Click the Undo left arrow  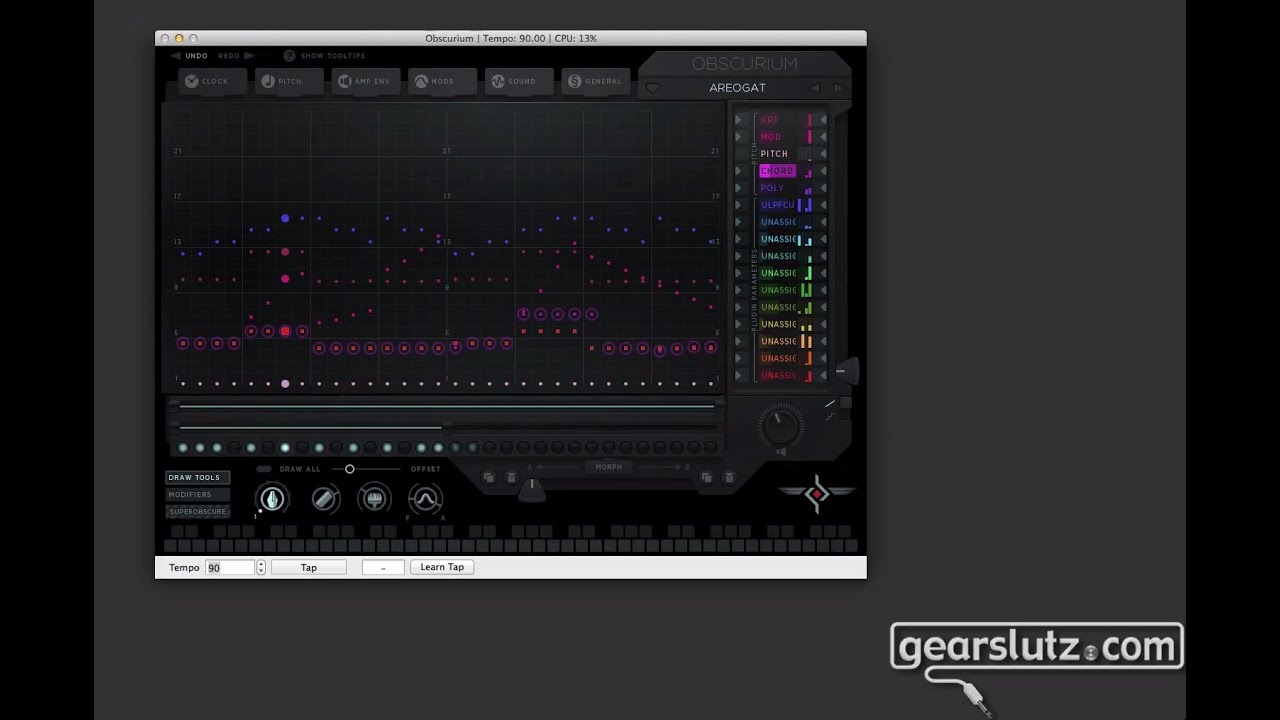[x=176, y=56]
